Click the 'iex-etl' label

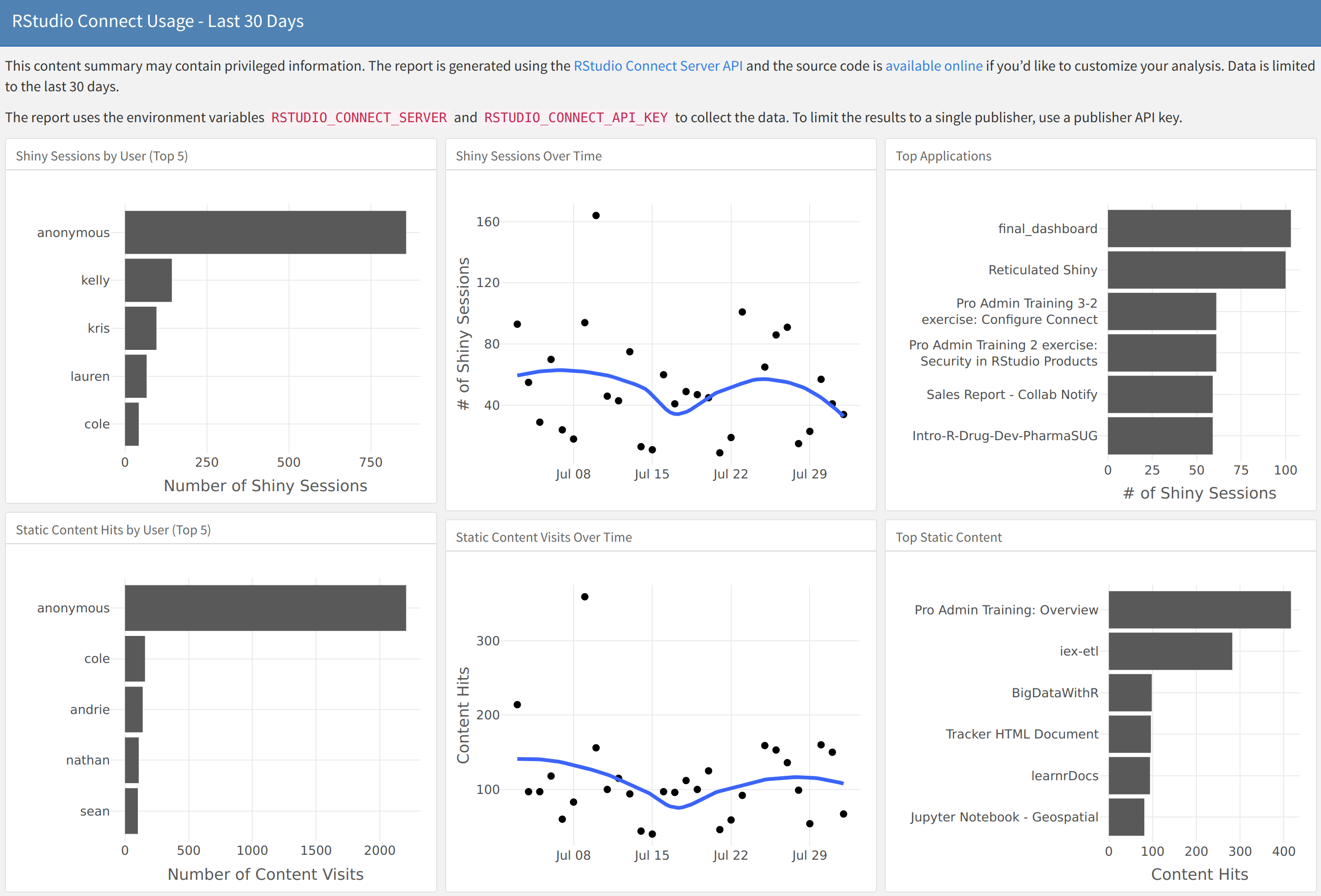(1079, 651)
